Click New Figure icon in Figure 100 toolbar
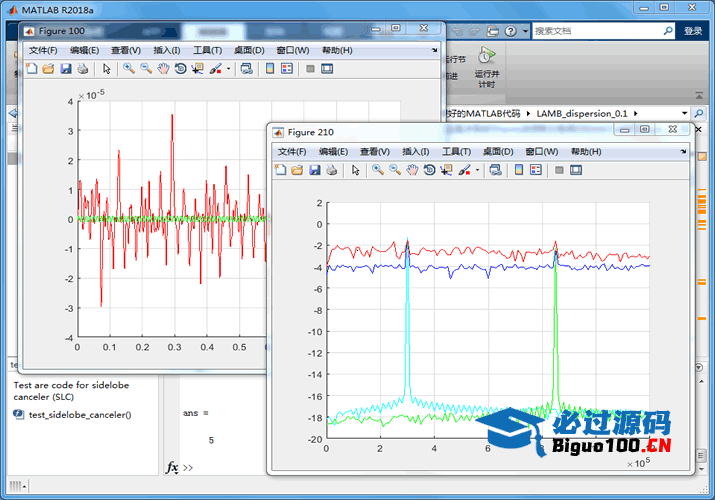Image resolution: width=715 pixels, height=500 pixels. 31,69
